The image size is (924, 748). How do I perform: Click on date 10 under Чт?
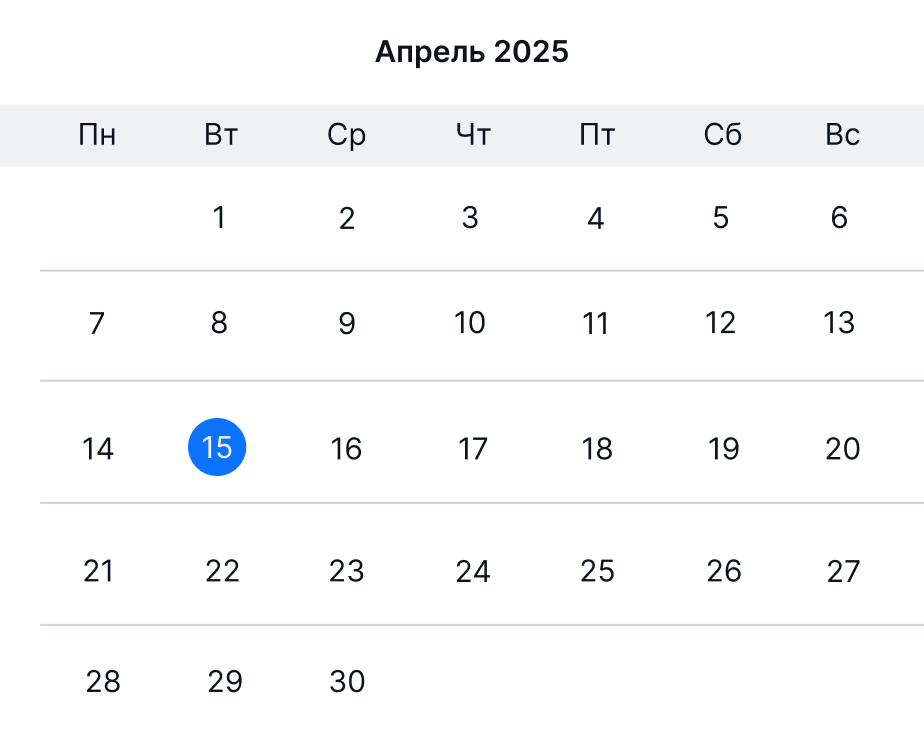tap(470, 323)
